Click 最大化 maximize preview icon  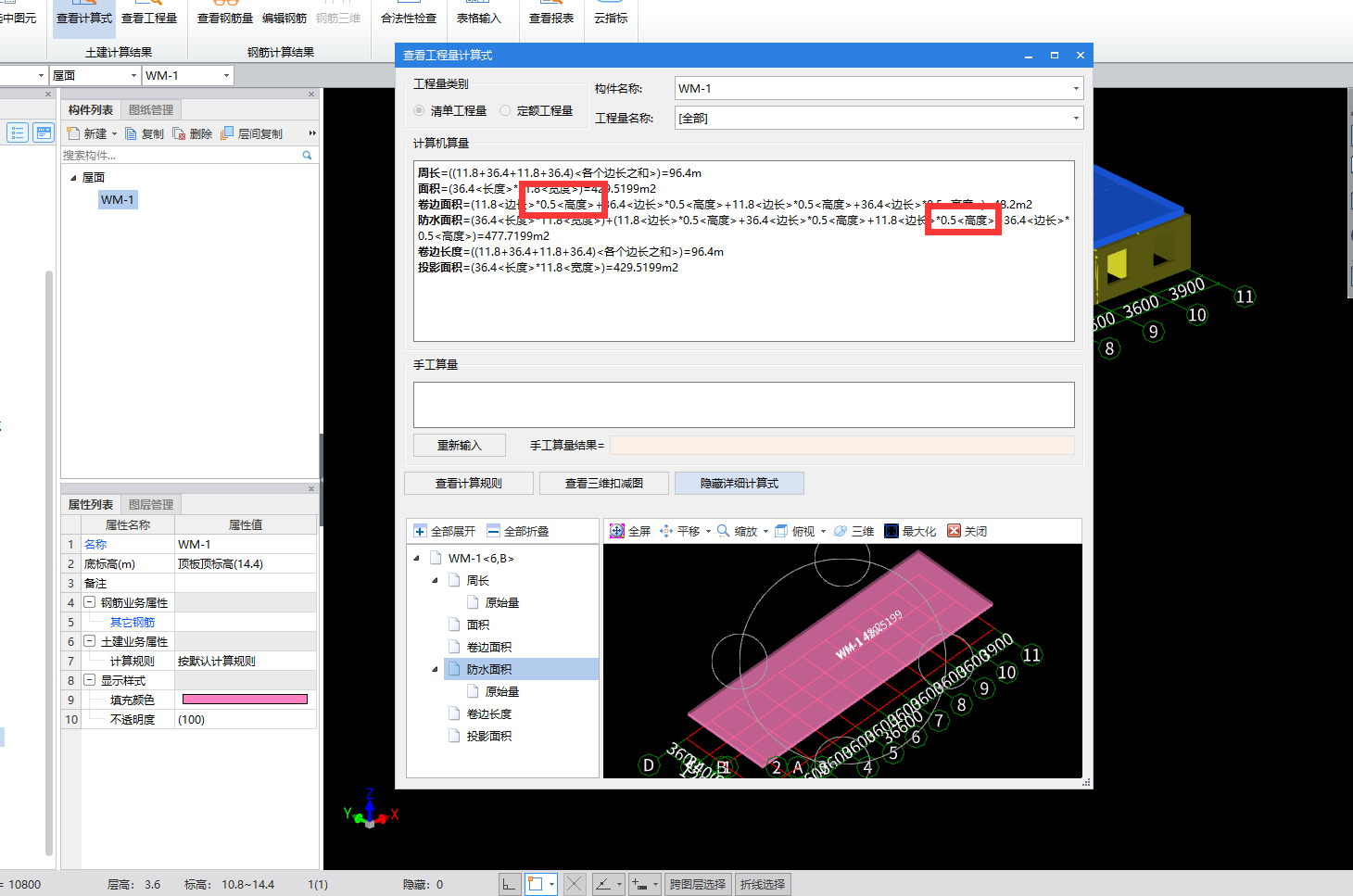891,531
